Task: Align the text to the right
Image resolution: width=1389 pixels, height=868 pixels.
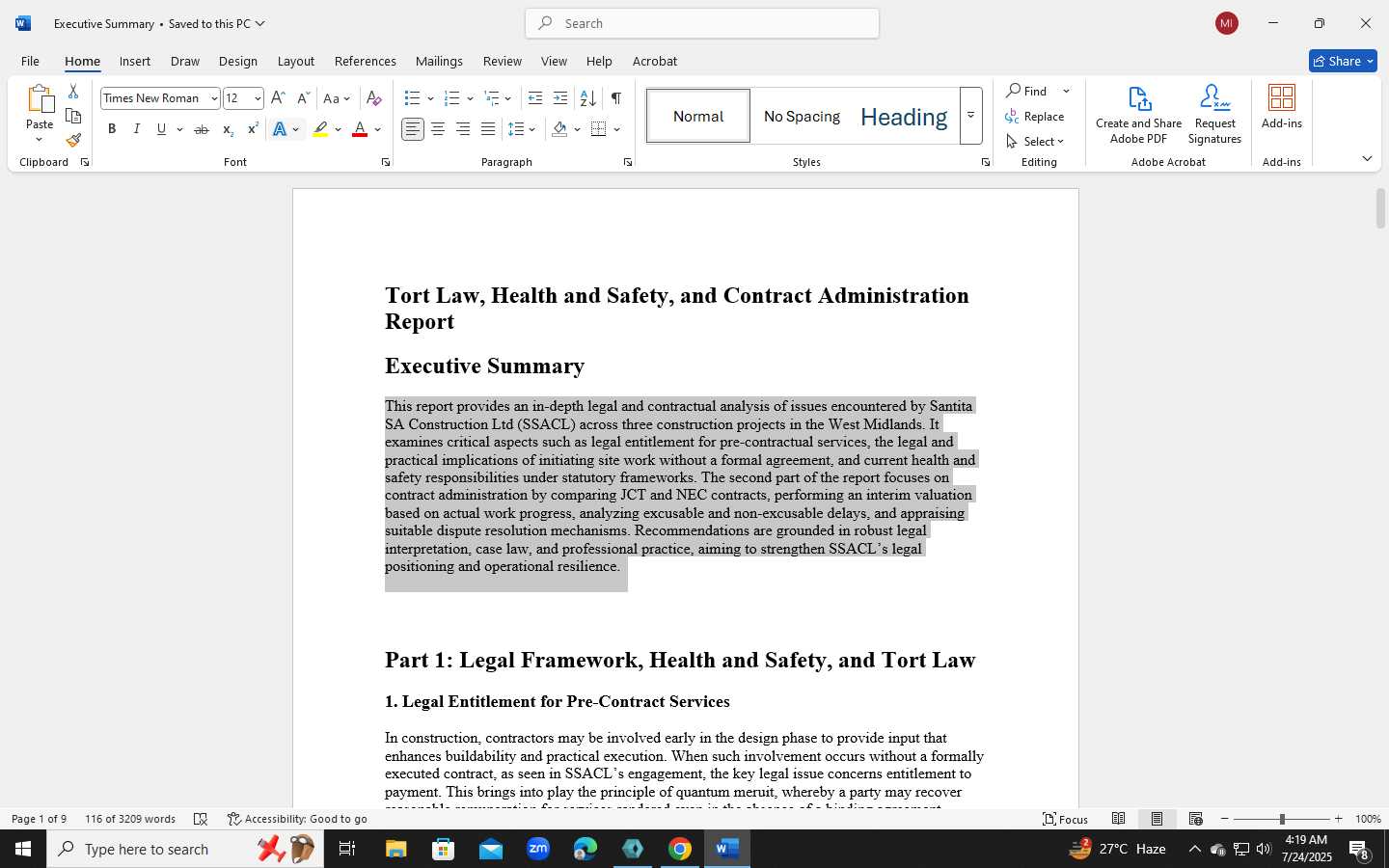Action: point(463,129)
